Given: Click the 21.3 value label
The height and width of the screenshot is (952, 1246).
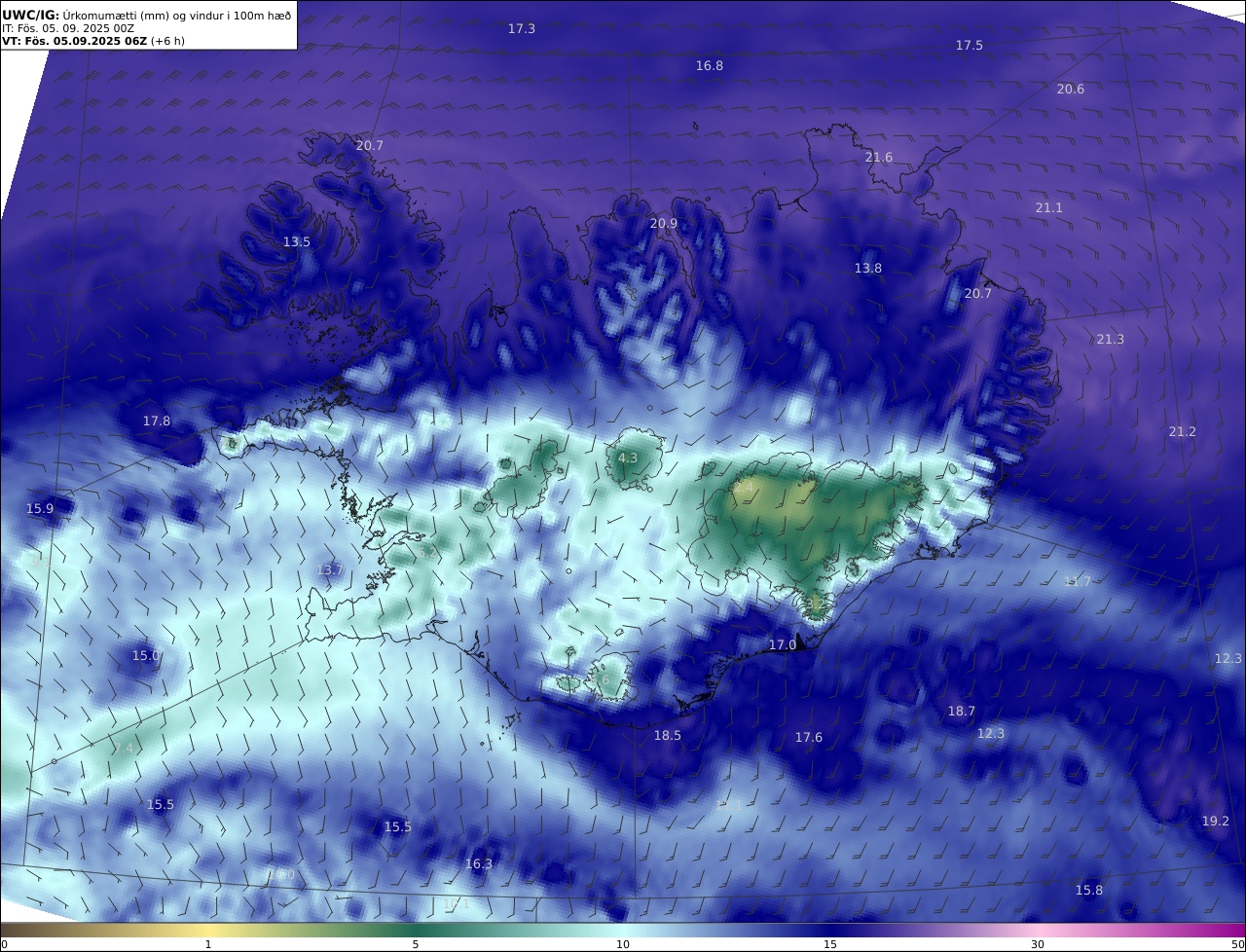Looking at the screenshot, I should pos(1111,340).
